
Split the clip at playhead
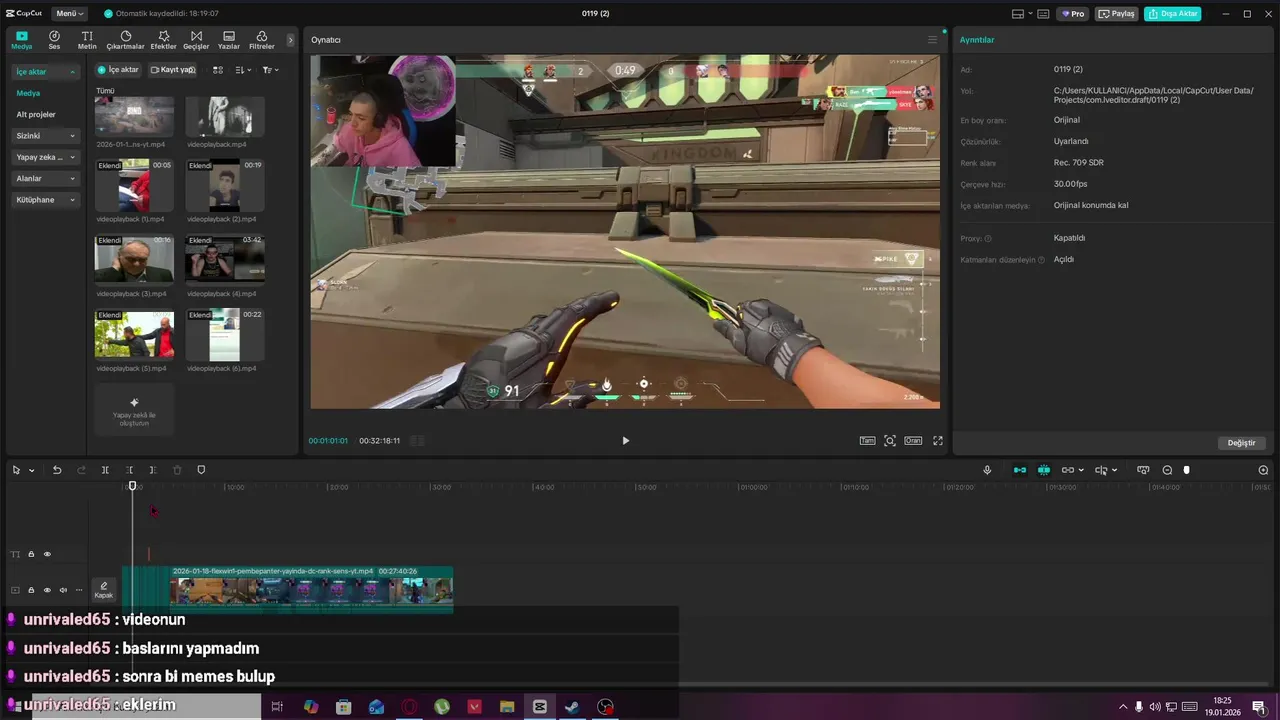[105, 470]
